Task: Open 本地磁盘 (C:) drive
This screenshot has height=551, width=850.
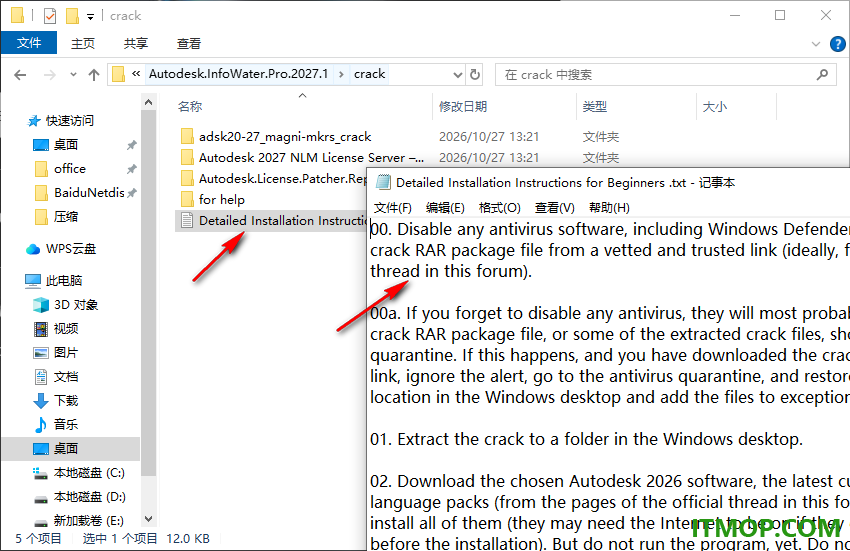Action: (x=89, y=473)
